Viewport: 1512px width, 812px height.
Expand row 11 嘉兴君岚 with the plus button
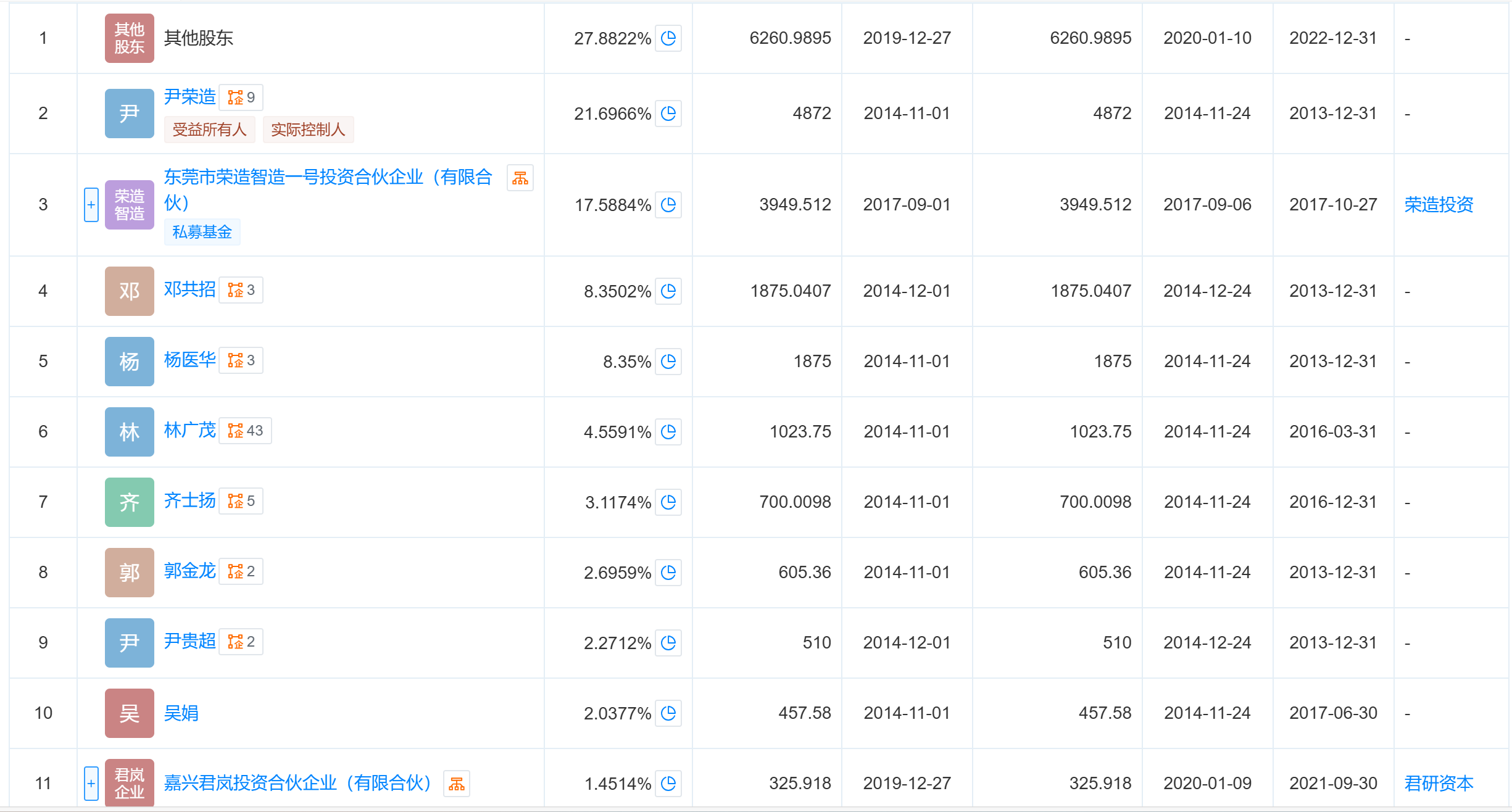coord(91,783)
